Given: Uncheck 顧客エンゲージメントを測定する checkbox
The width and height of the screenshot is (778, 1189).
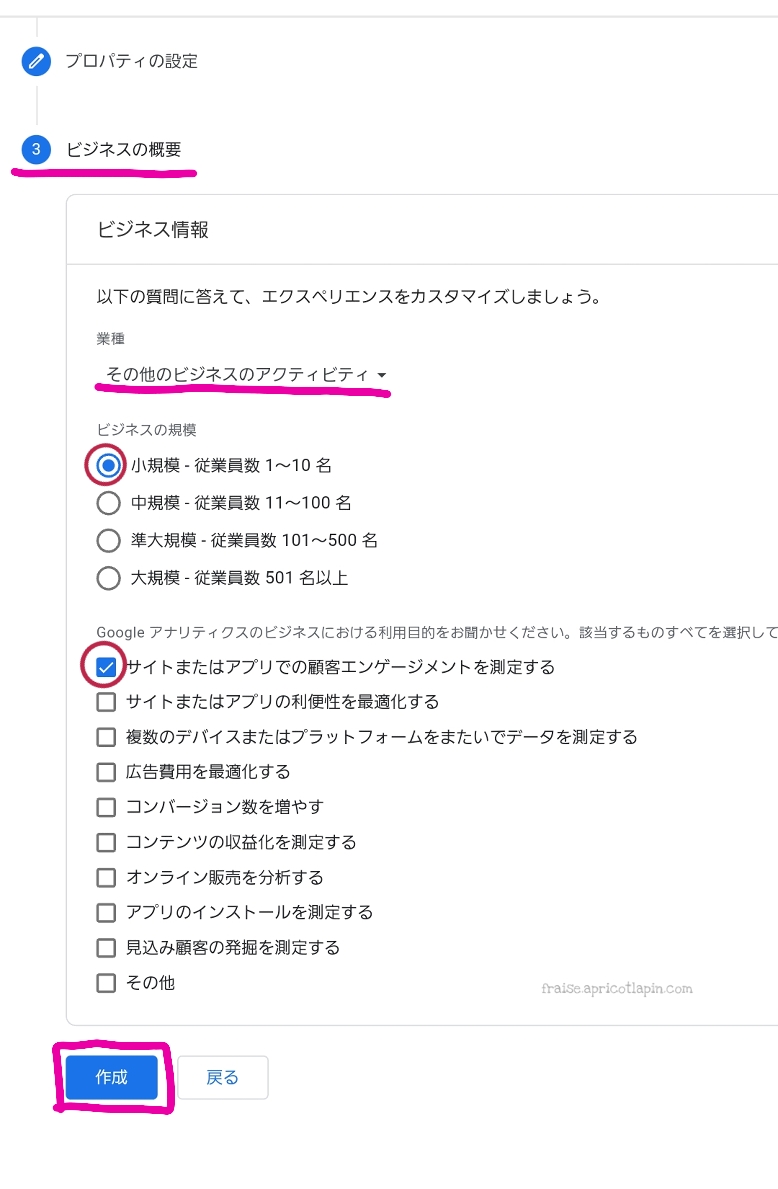Looking at the screenshot, I should click(x=106, y=667).
